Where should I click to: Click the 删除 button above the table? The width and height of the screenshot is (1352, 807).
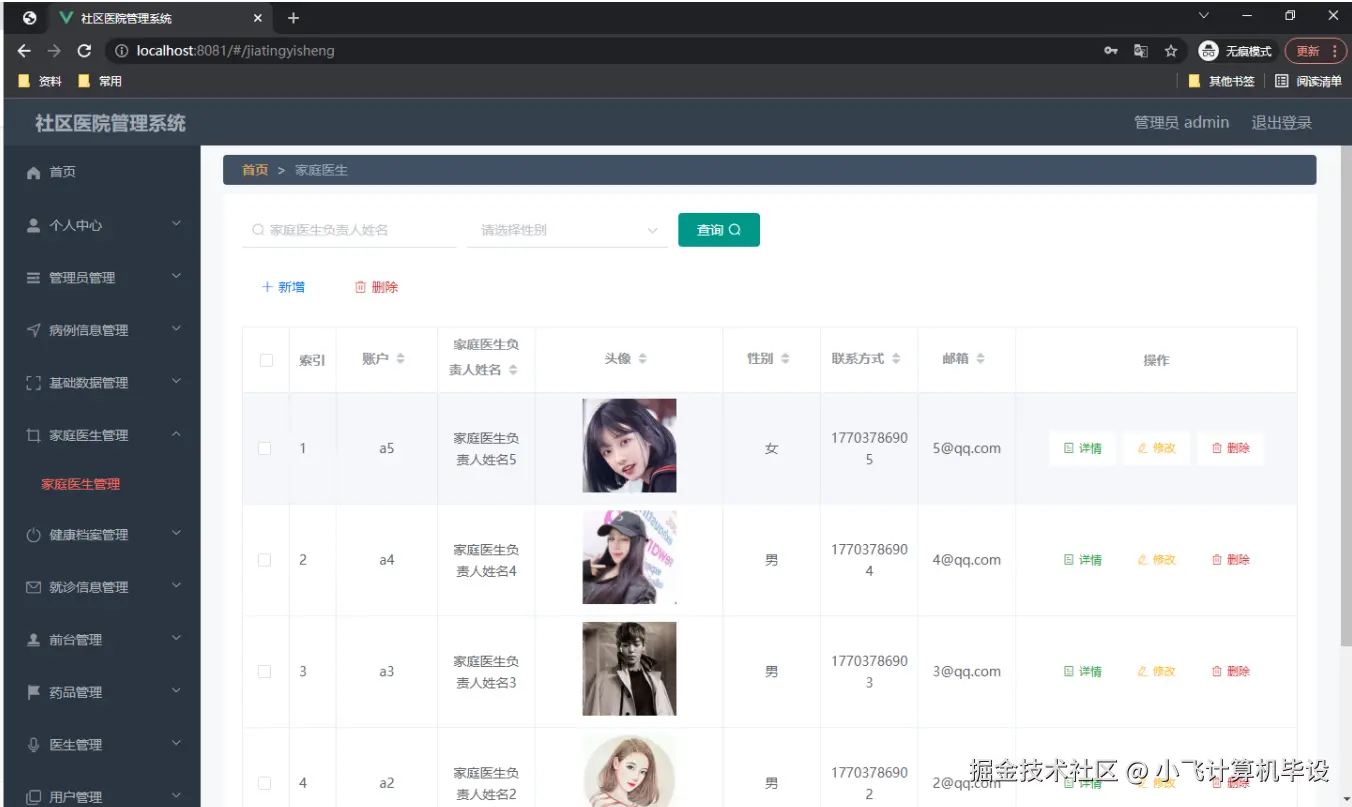[377, 287]
